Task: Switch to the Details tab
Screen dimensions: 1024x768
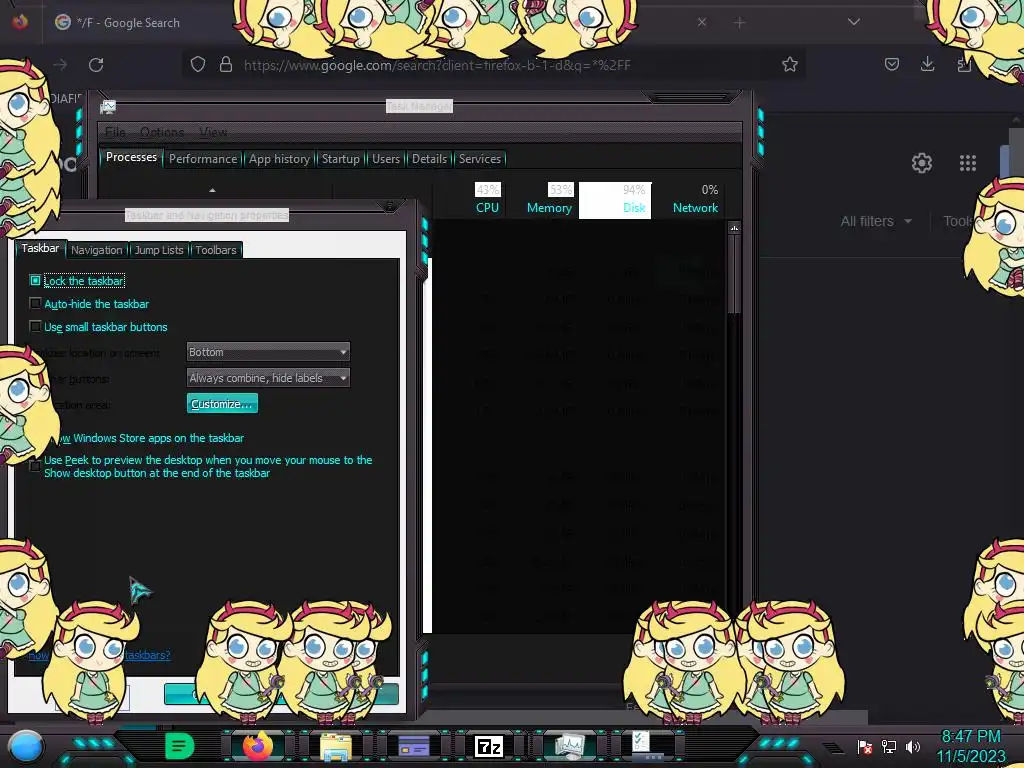Action: [429, 159]
